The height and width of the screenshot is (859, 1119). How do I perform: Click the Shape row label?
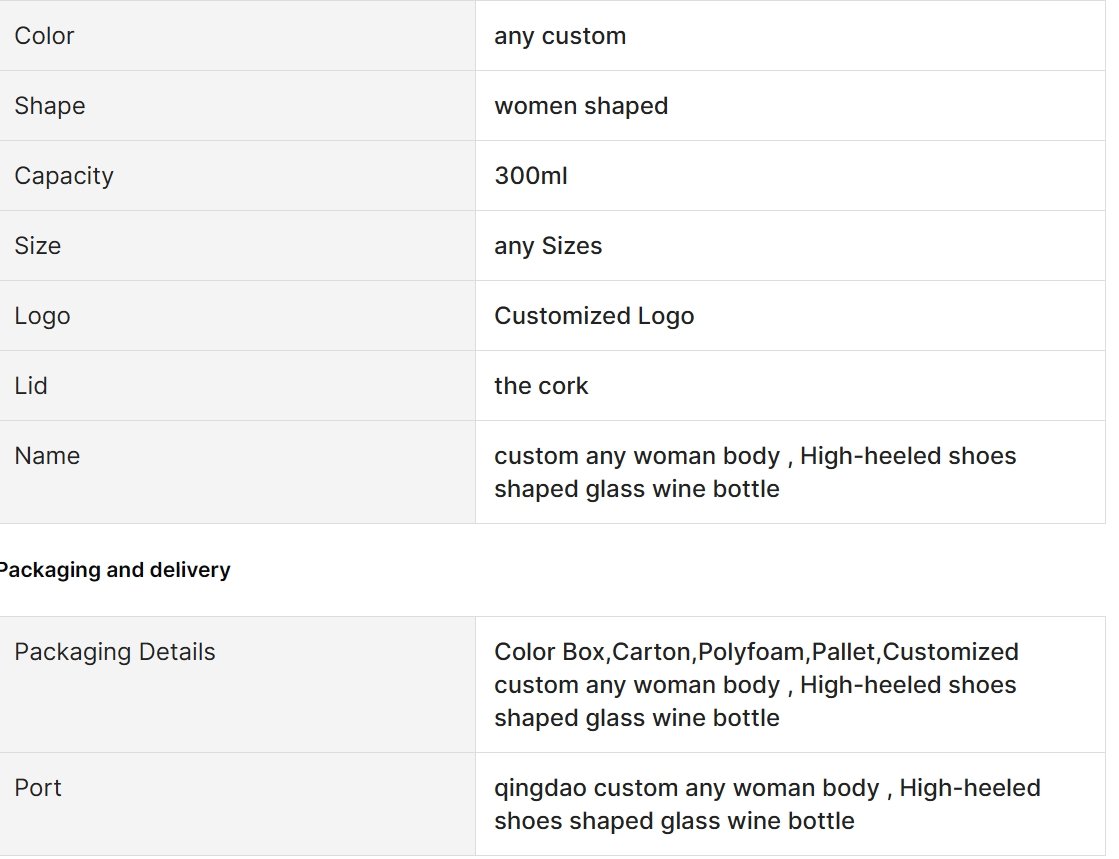[x=50, y=106]
